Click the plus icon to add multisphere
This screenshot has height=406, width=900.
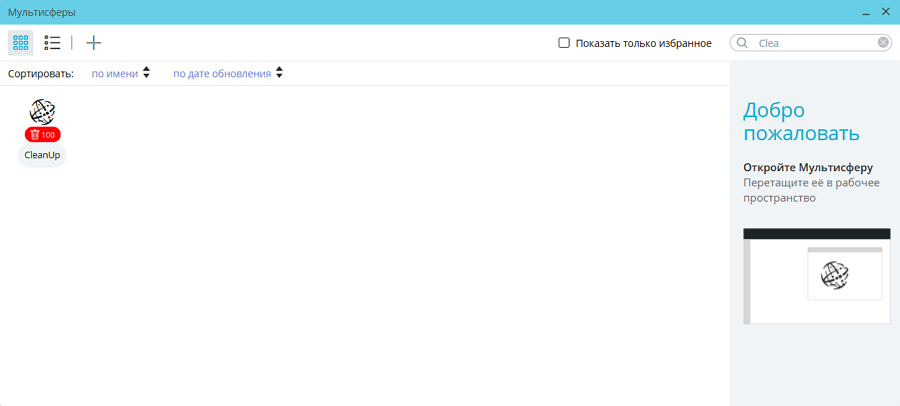point(93,43)
